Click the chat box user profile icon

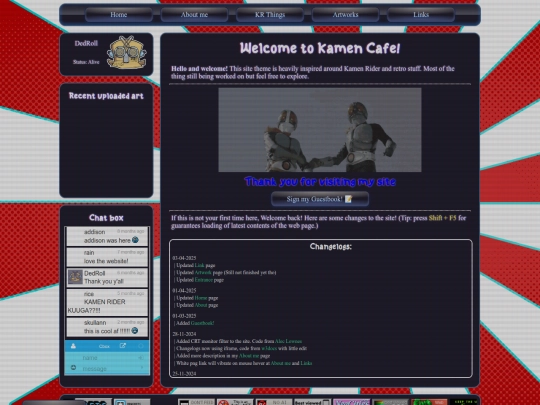click(73, 346)
